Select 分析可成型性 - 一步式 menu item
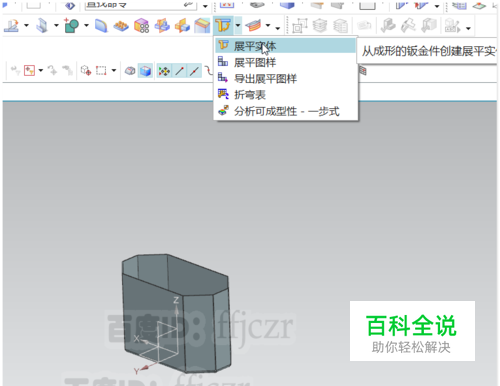The image size is (500, 386). coord(286,111)
